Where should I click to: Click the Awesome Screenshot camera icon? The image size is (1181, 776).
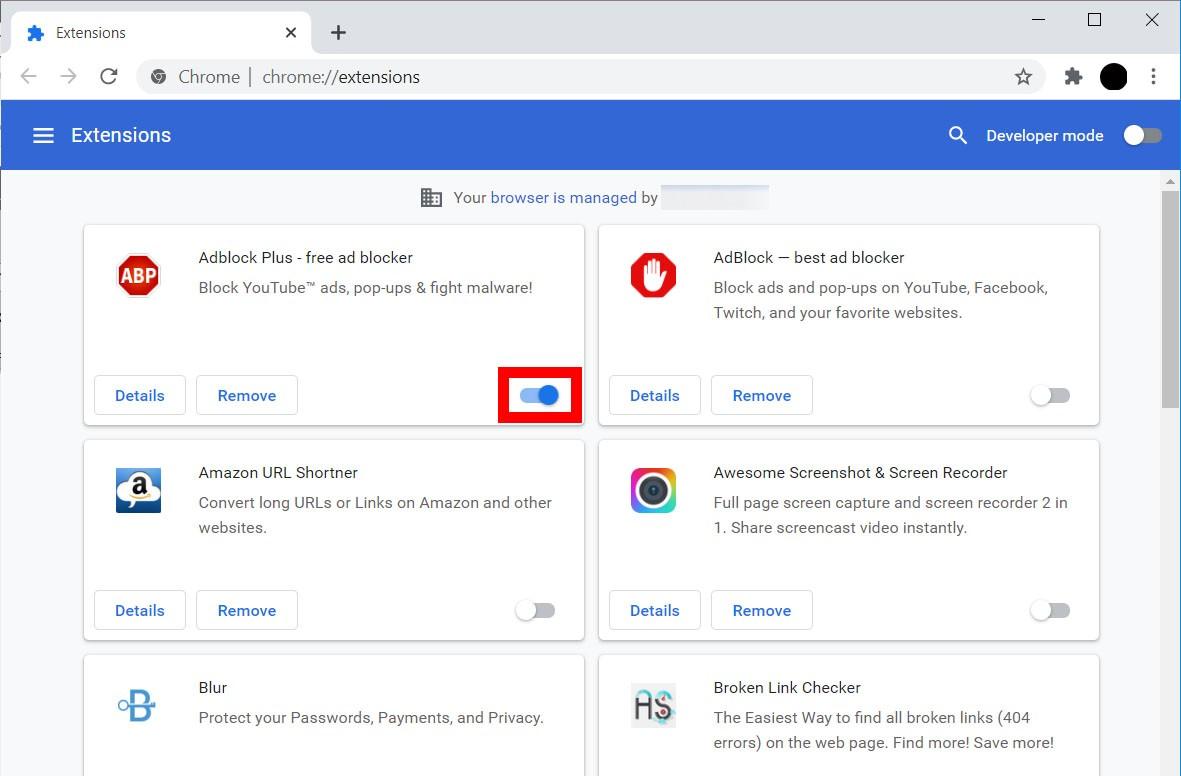coord(653,490)
